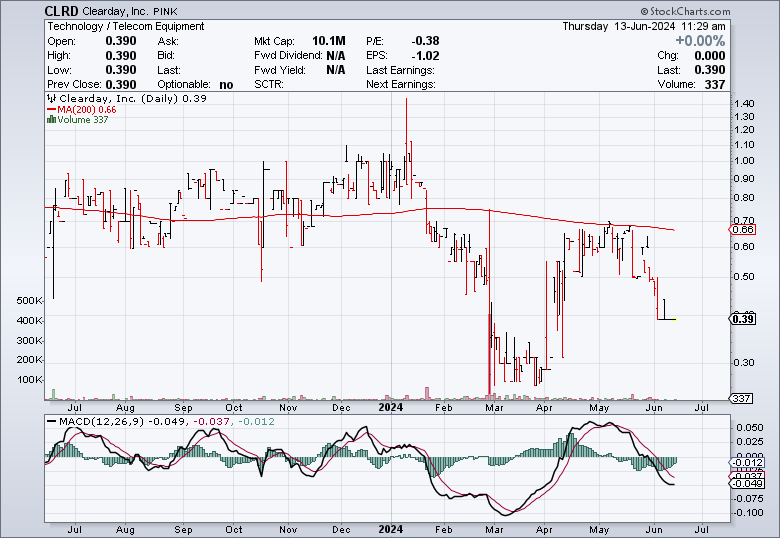
Task: Click the Clearday, Inc. company name
Action: click(x=115, y=11)
